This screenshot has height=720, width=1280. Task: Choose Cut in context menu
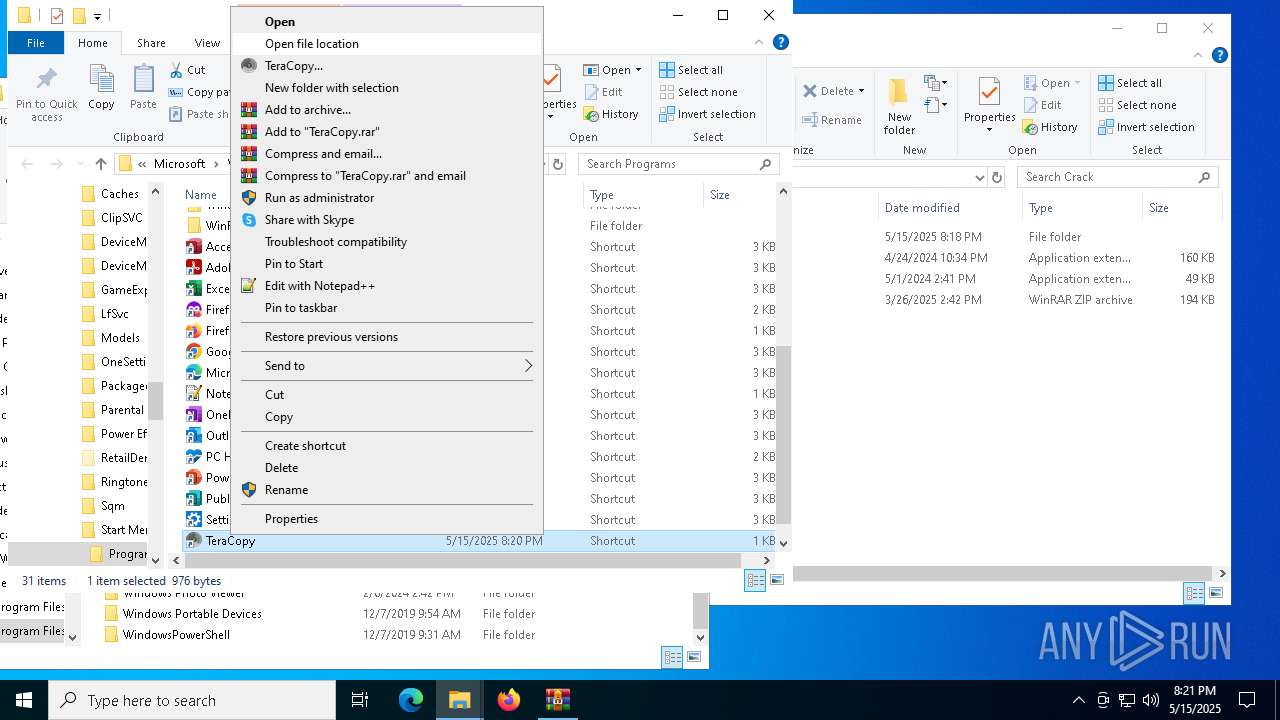pos(274,394)
